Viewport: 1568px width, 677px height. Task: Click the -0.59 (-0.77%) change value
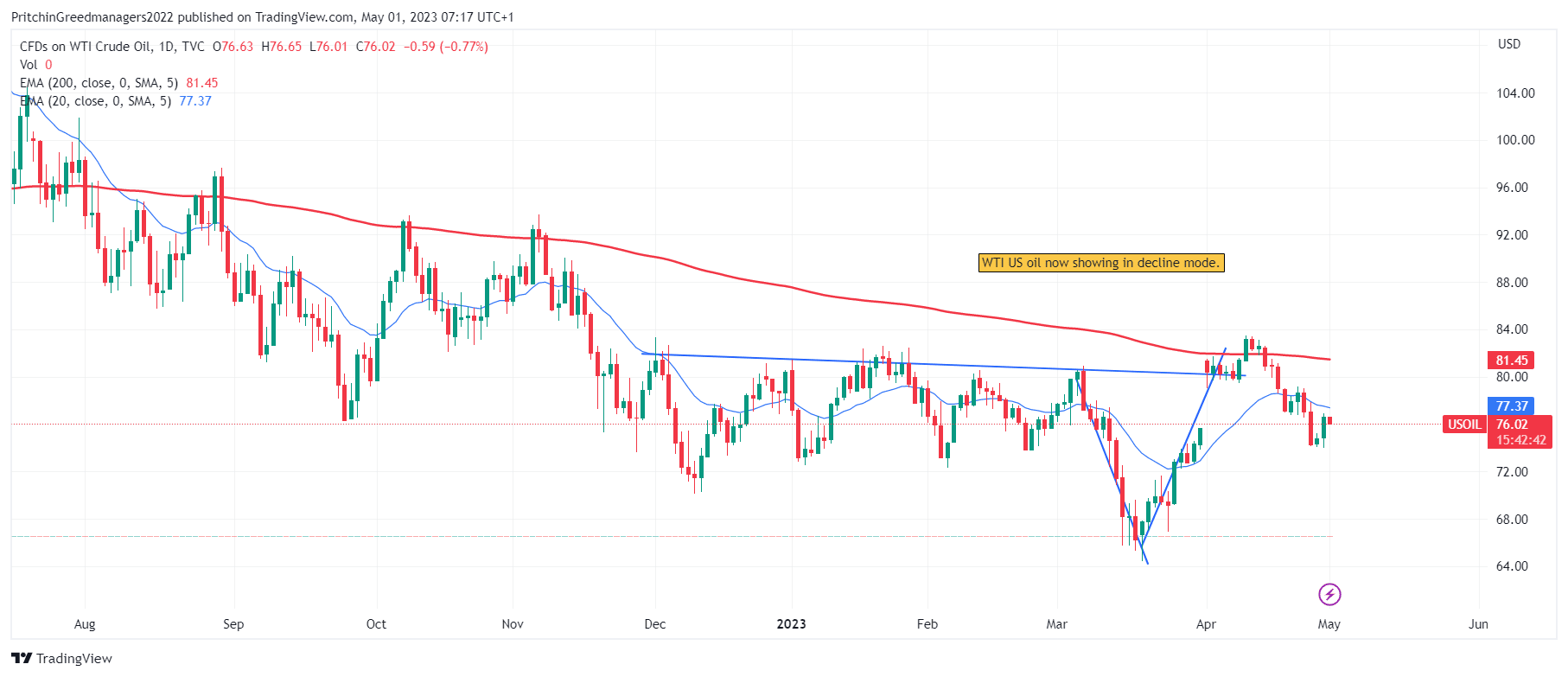tap(446, 47)
